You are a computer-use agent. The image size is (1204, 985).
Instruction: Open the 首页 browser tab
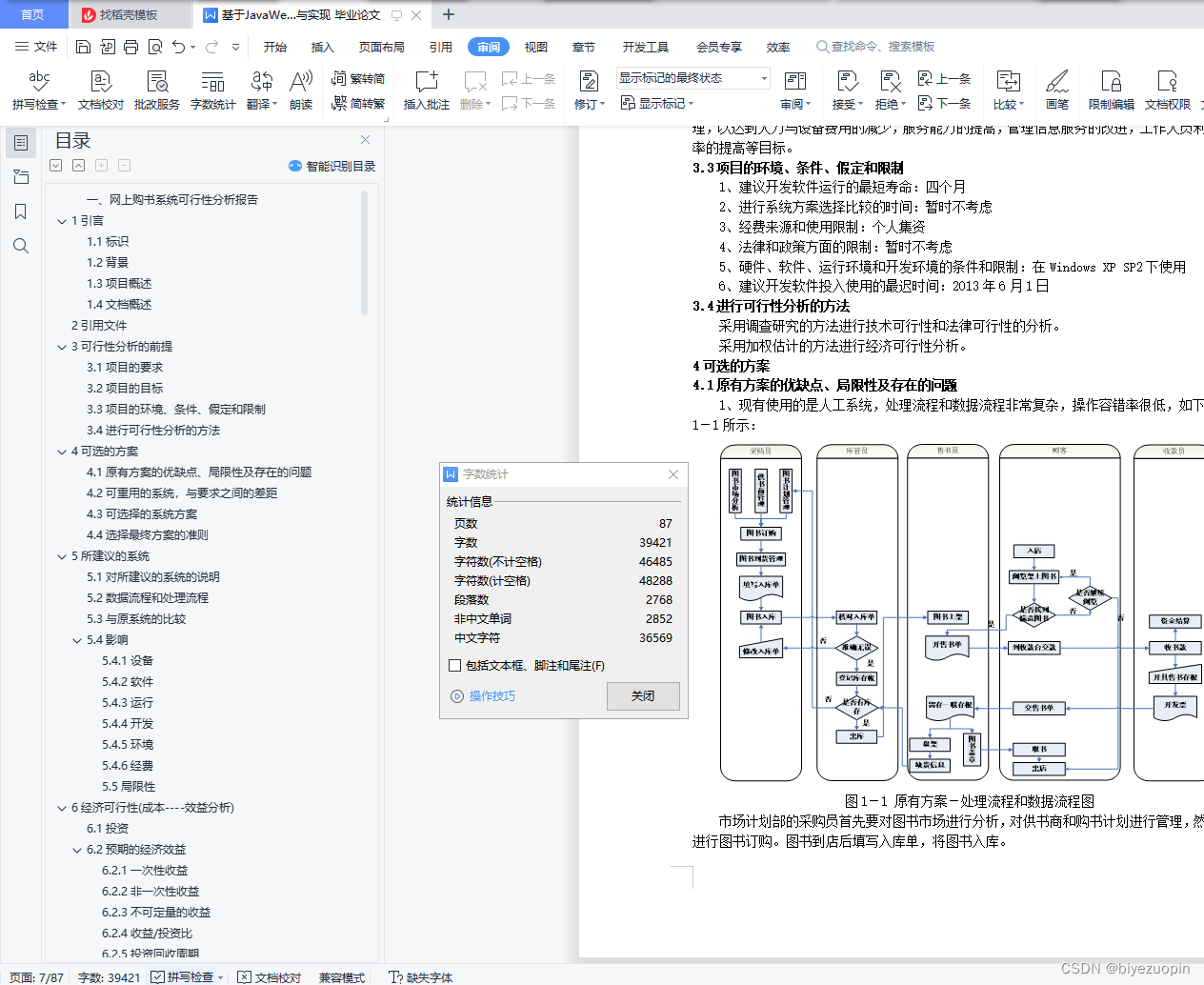click(x=33, y=14)
